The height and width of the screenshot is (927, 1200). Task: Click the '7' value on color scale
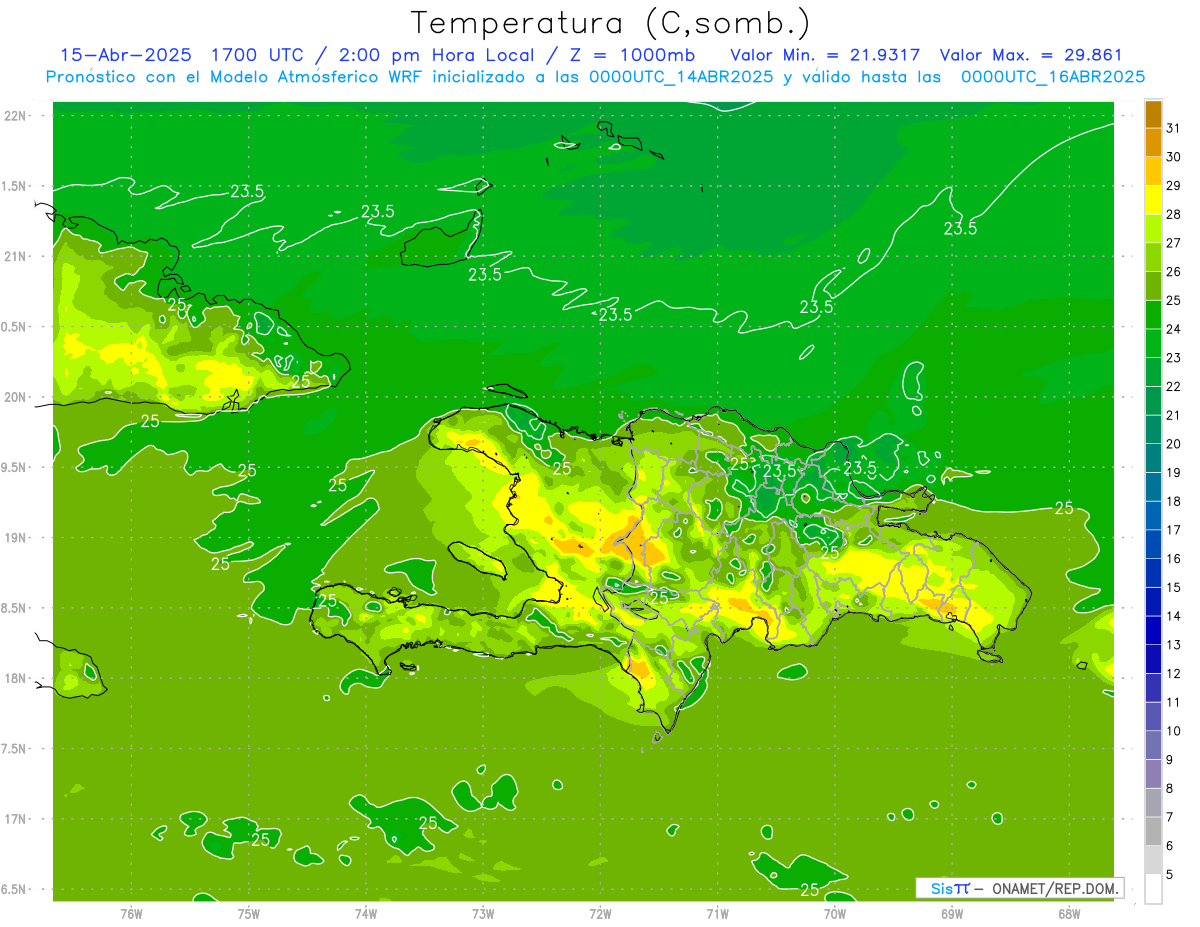click(1170, 818)
